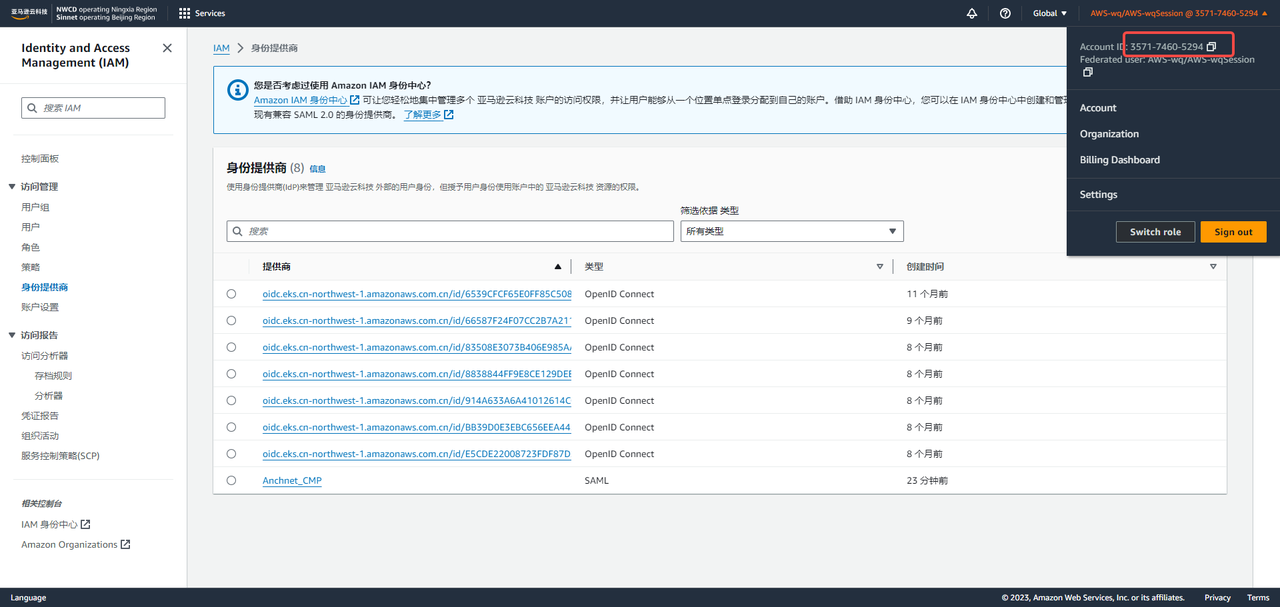1280x607 pixels.
Task: Click the provider search box
Action: point(450,231)
